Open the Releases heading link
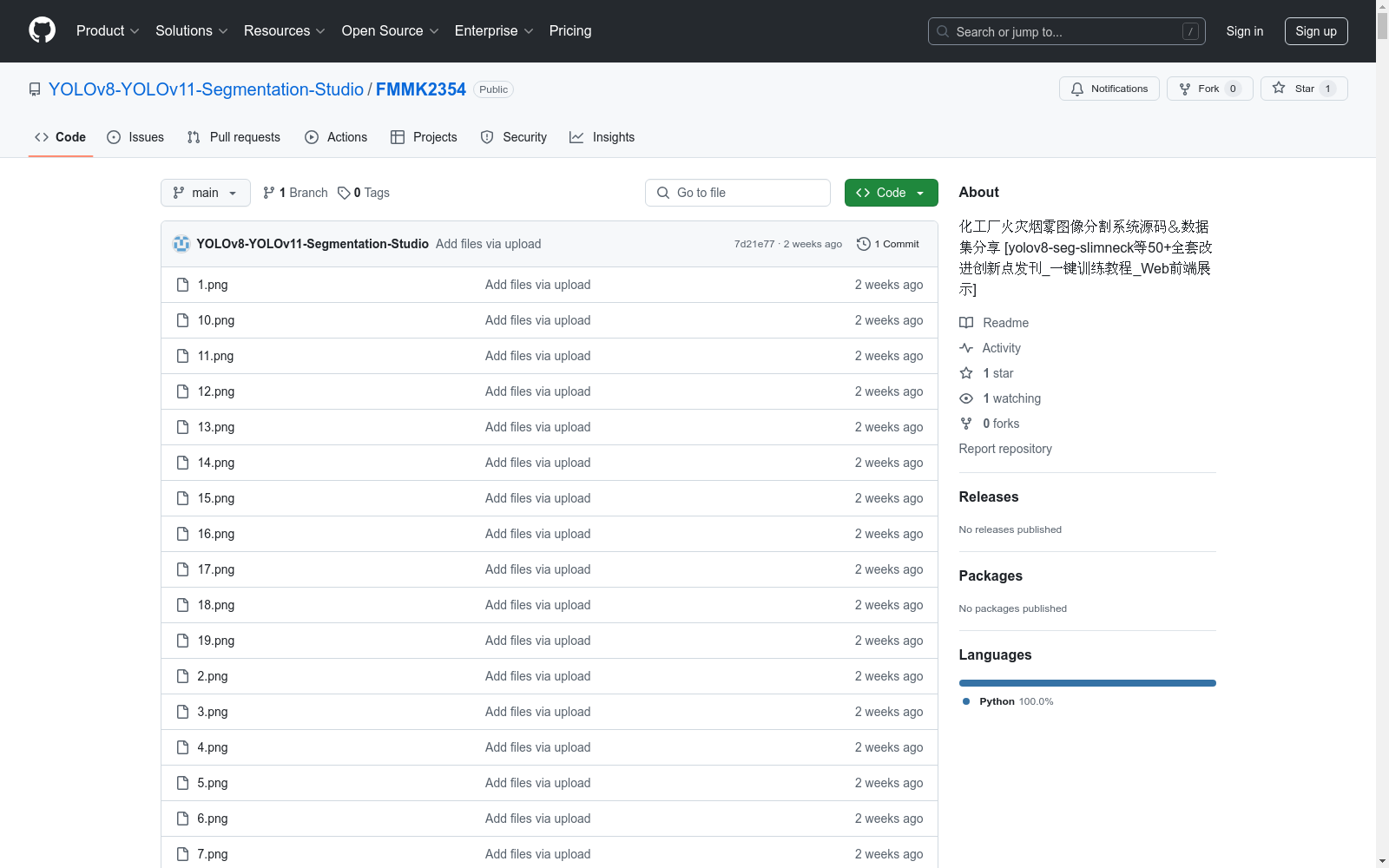1389x868 pixels. tap(989, 497)
